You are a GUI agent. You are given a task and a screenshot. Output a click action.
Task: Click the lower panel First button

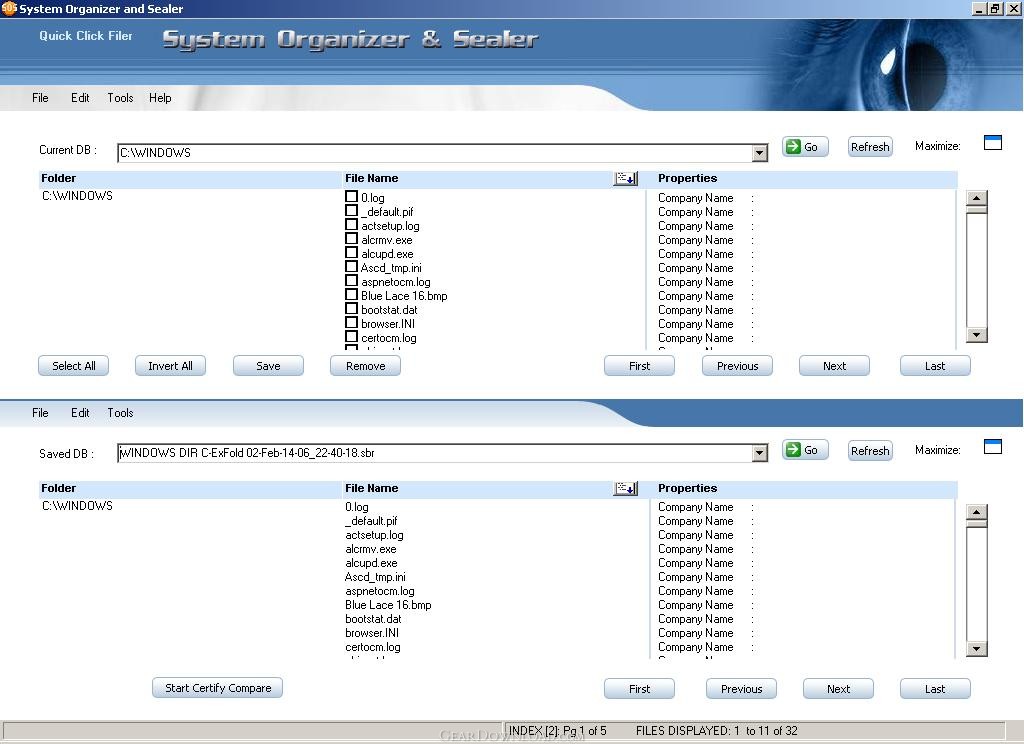pyautogui.click(x=639, y=688)
